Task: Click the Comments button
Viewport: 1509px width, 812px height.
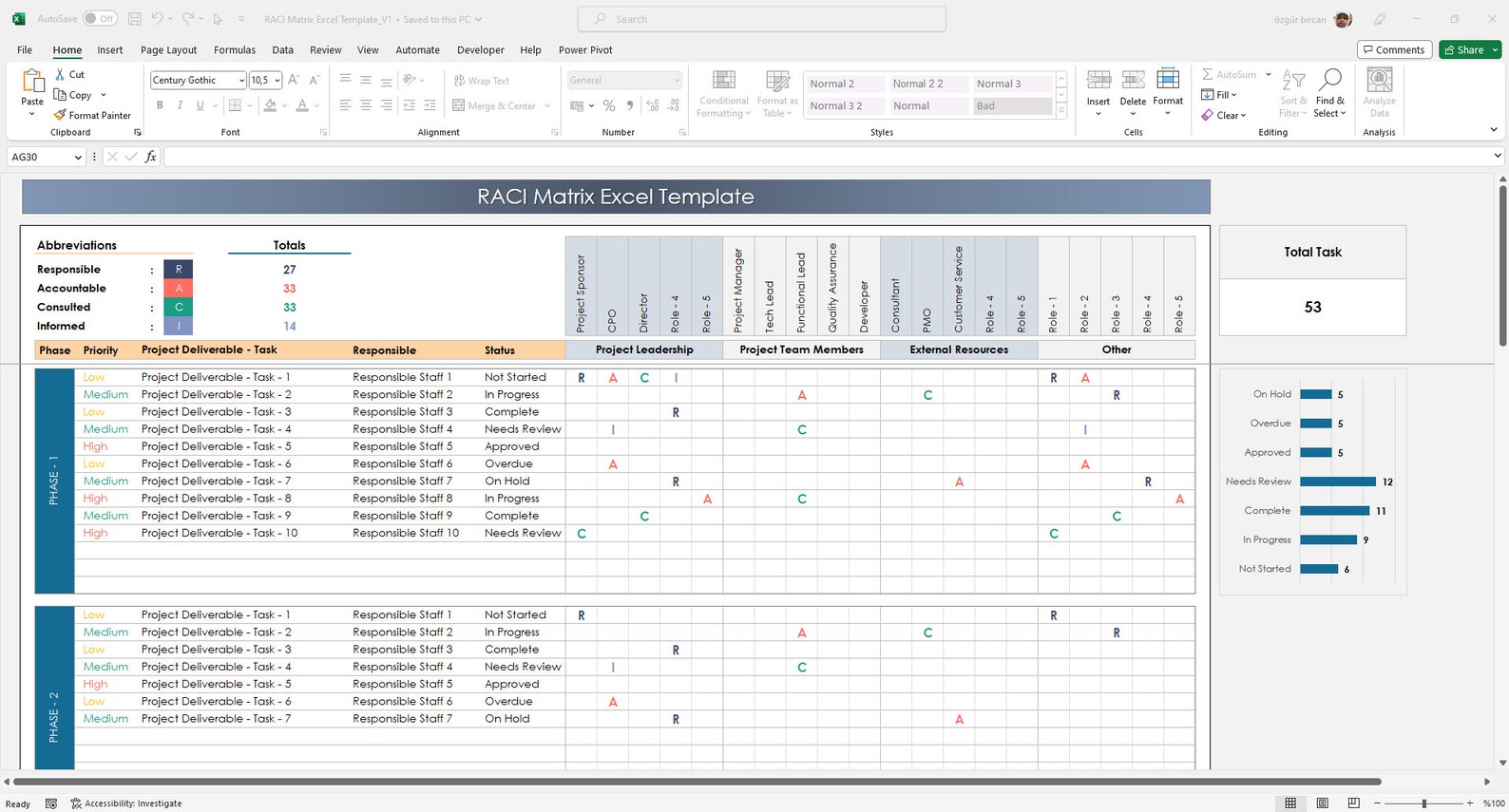Action: [1394, 49]
